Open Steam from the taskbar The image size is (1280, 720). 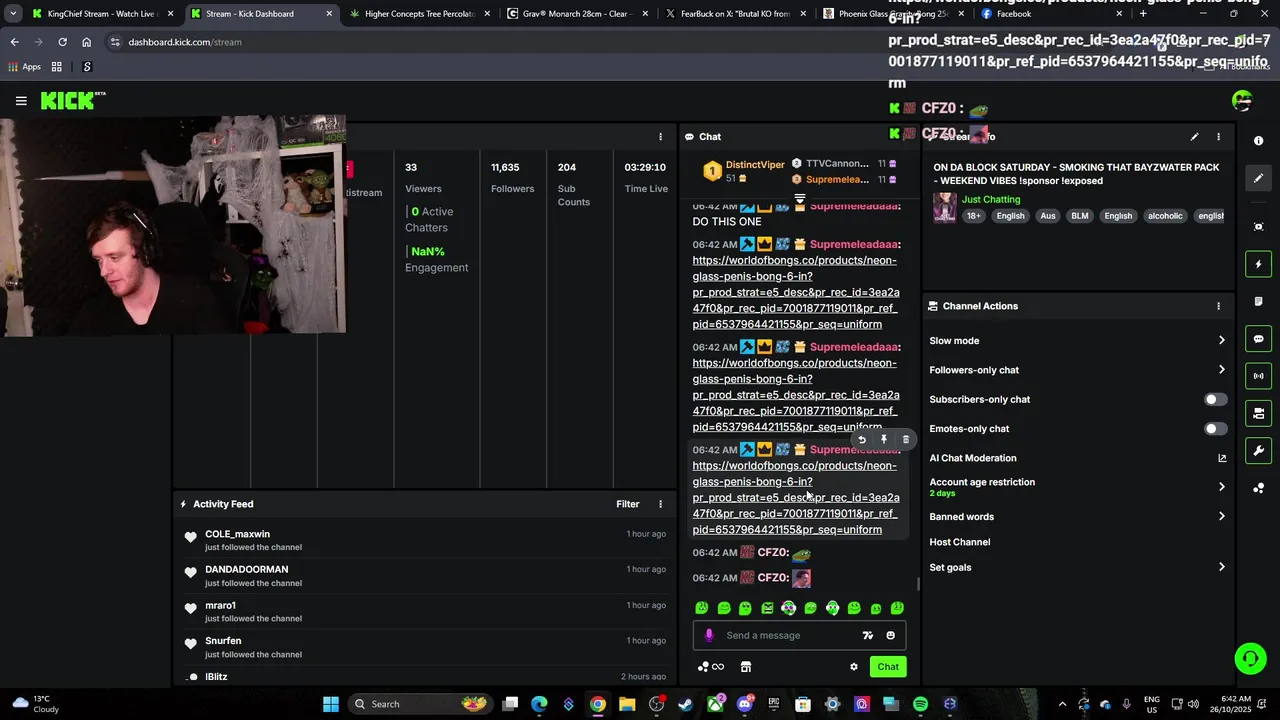[685, 704]
